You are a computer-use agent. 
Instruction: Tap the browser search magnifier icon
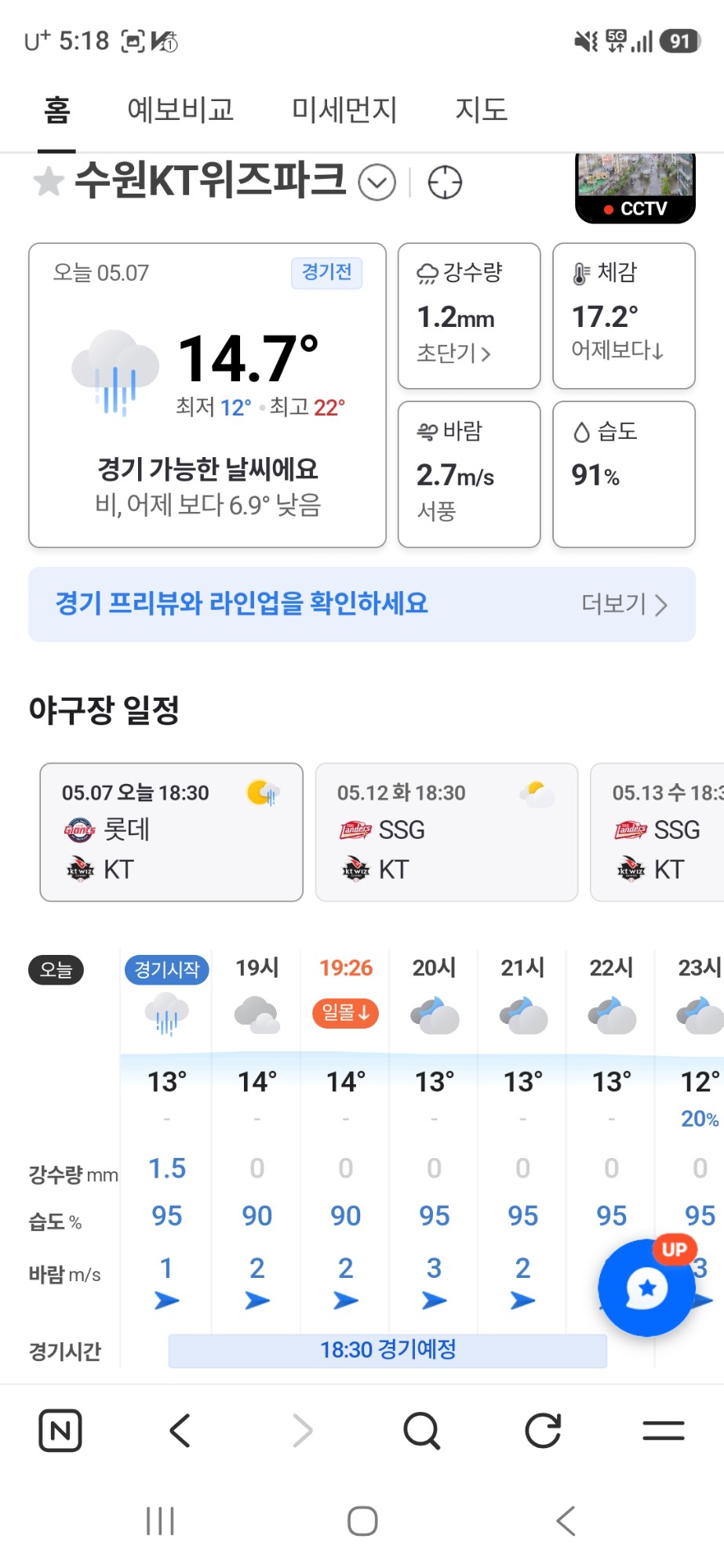422,1431
